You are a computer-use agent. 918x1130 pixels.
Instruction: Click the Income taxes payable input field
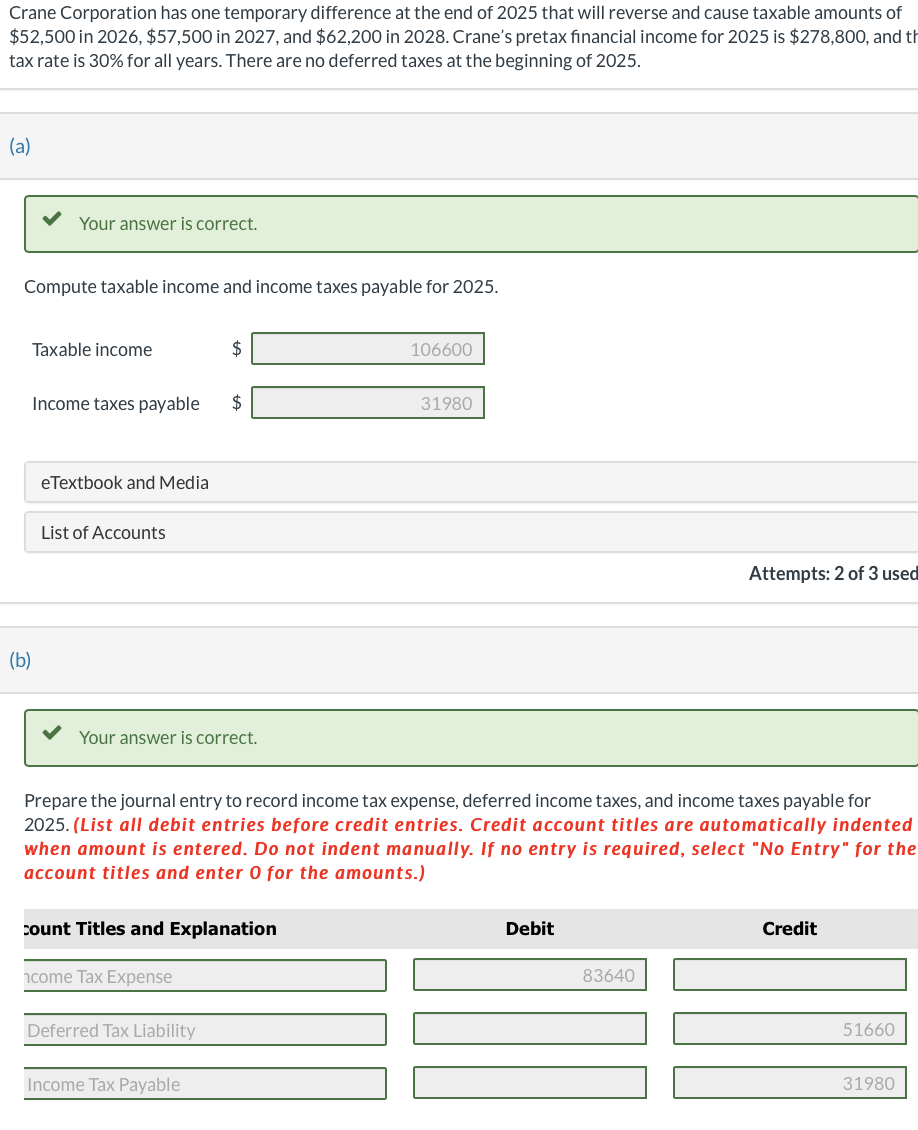(x=367, y=403)
